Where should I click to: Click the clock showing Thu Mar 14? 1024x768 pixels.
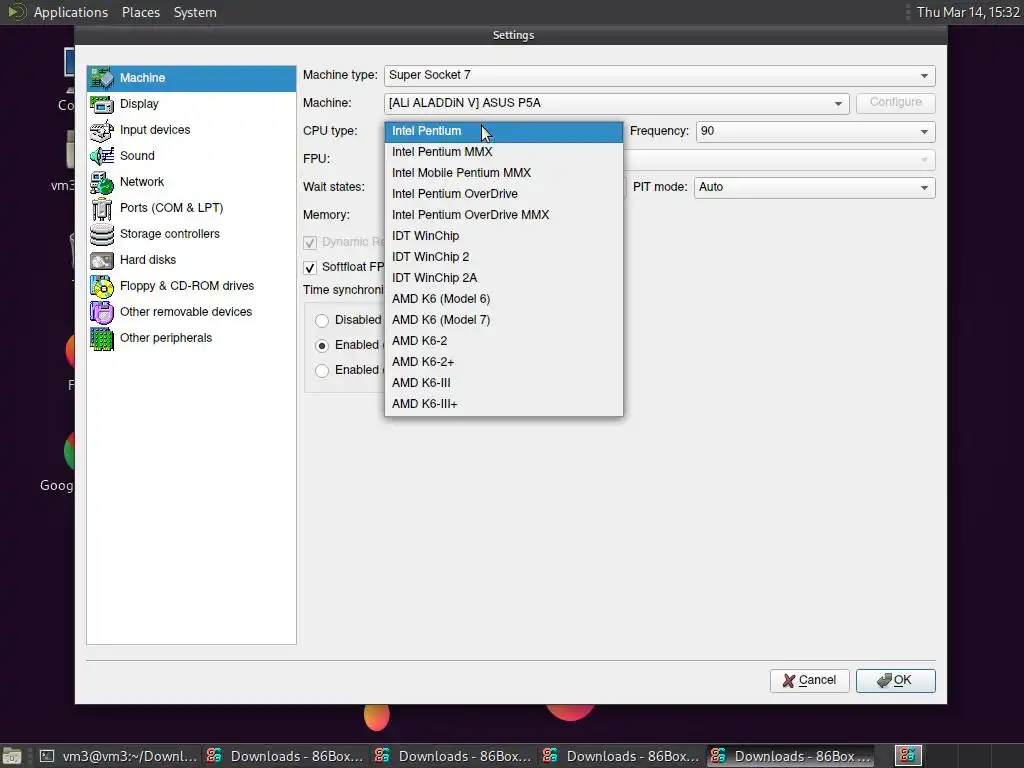pyautogui.click(x=968, y=12)
